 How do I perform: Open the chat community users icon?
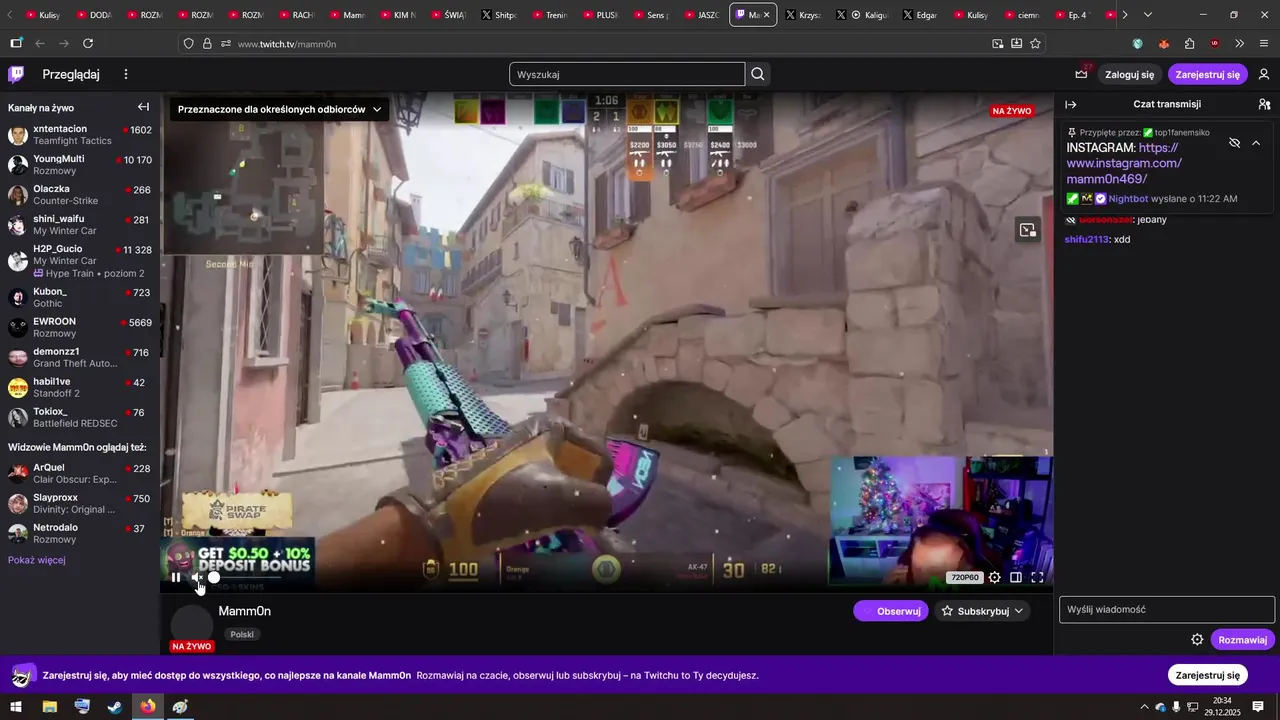click(1264, 104)
